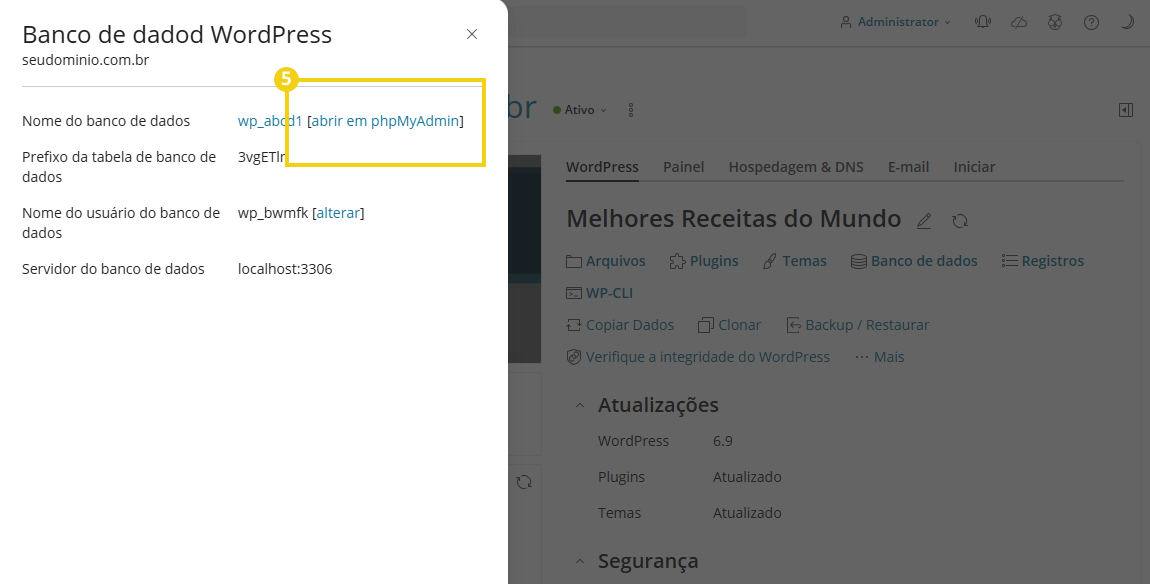The width and height of the screenshot is (1150, 584).
Task: Collapse the Segurança section
Action: (580, 561)
